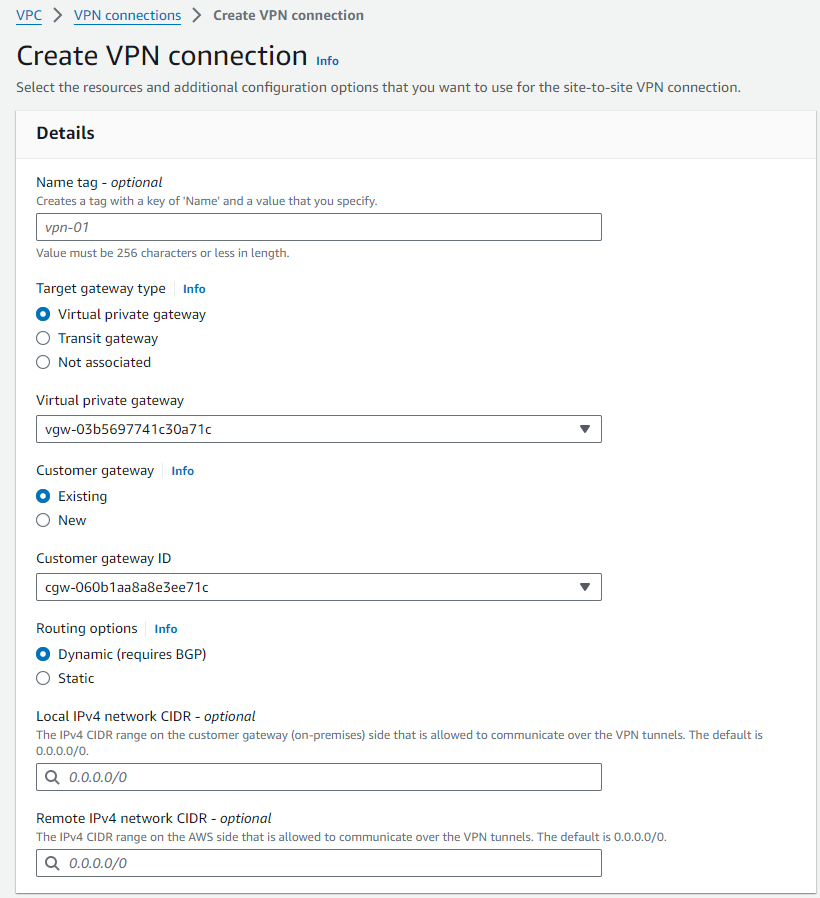Image resolution: width=820 pixels, height=898 pixels.
Task: Switch routing option to Static
Action: pos(43,678)
